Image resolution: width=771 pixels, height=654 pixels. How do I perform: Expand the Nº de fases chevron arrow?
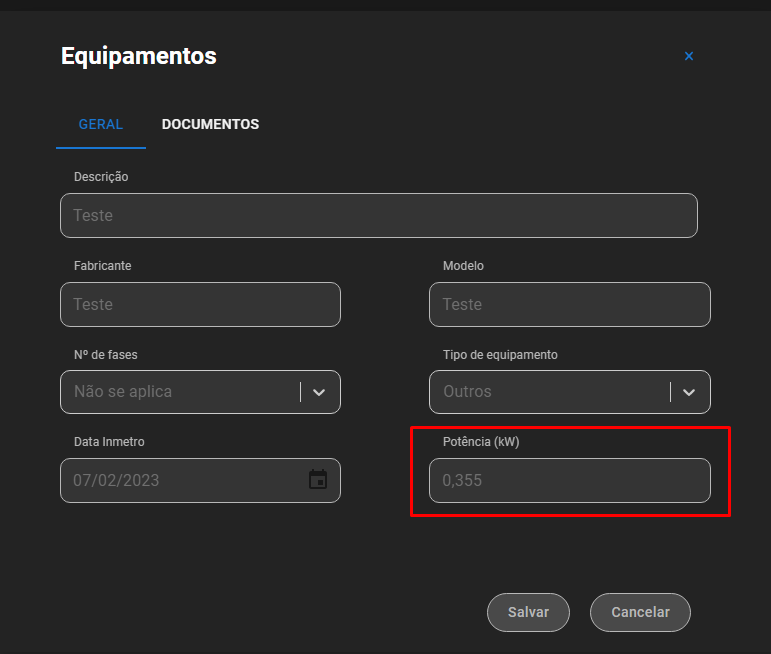coord(319,392)
